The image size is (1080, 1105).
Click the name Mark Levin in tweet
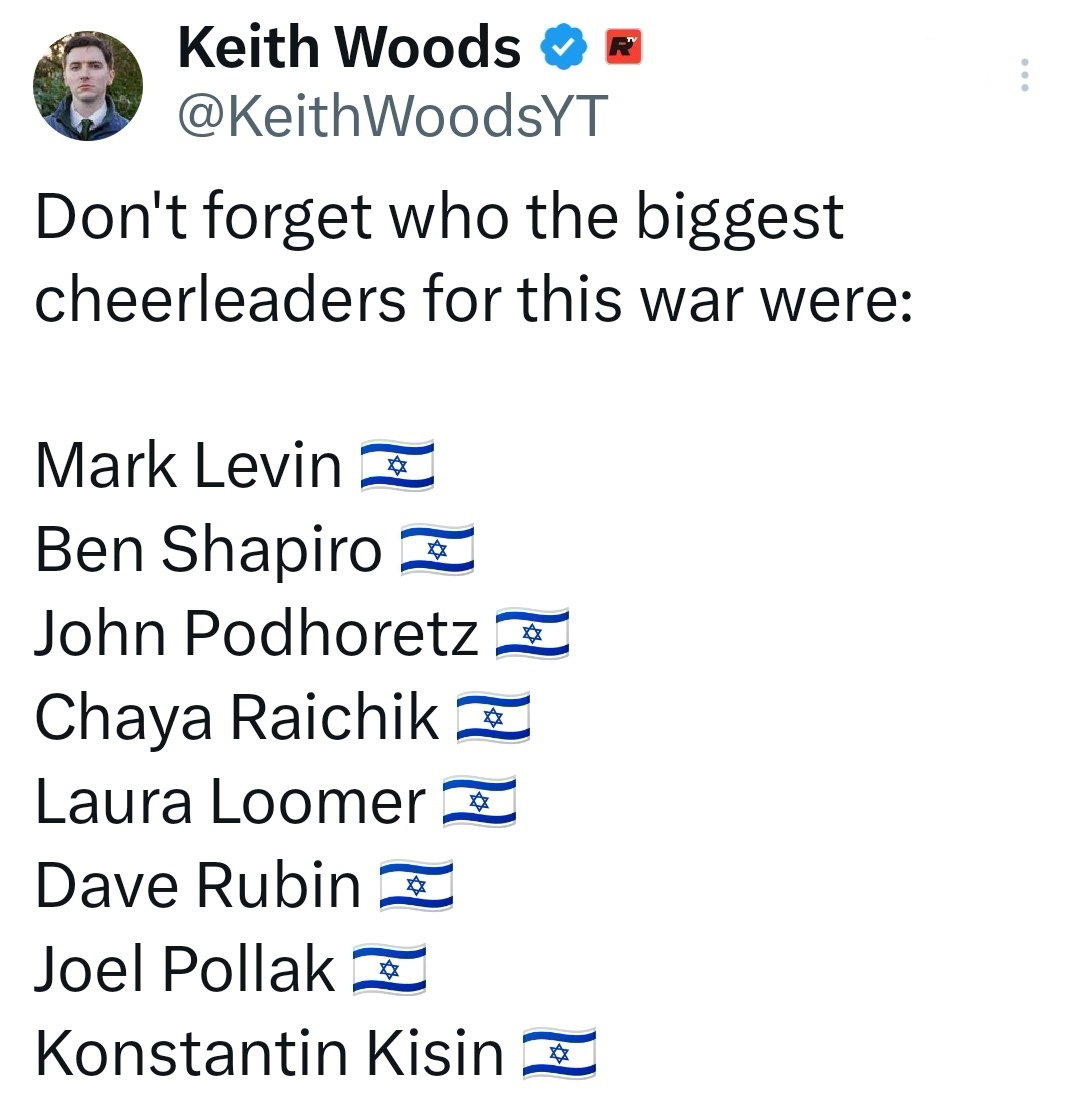188,466
